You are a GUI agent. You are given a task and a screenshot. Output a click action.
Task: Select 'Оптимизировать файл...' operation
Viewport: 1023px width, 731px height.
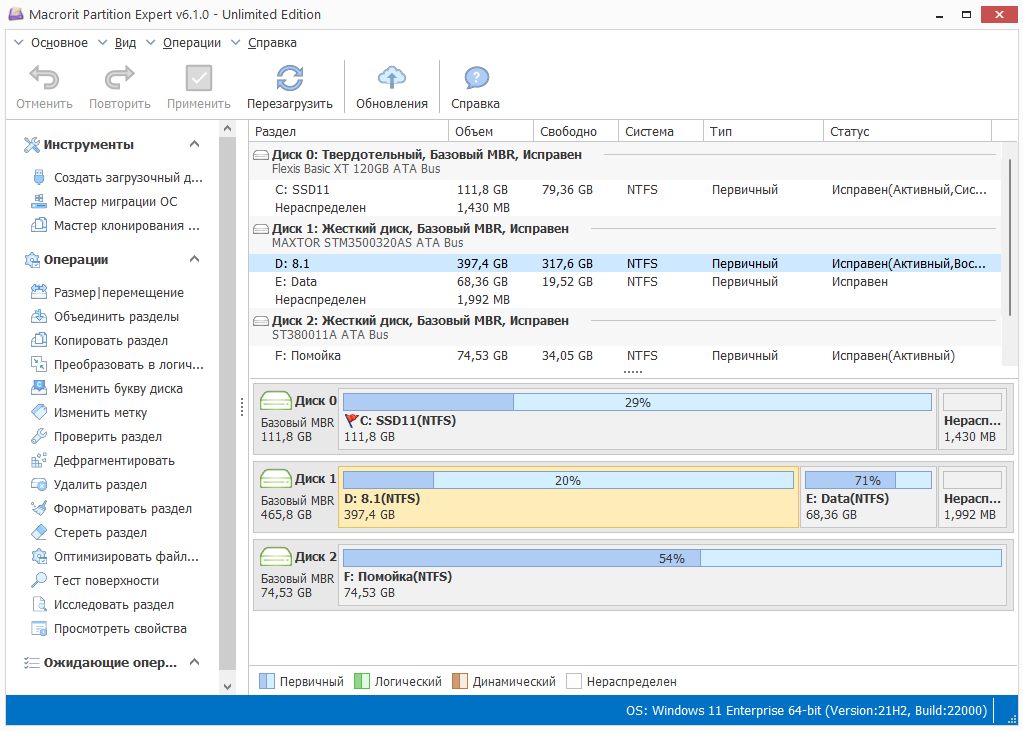(x=115, y=557)
